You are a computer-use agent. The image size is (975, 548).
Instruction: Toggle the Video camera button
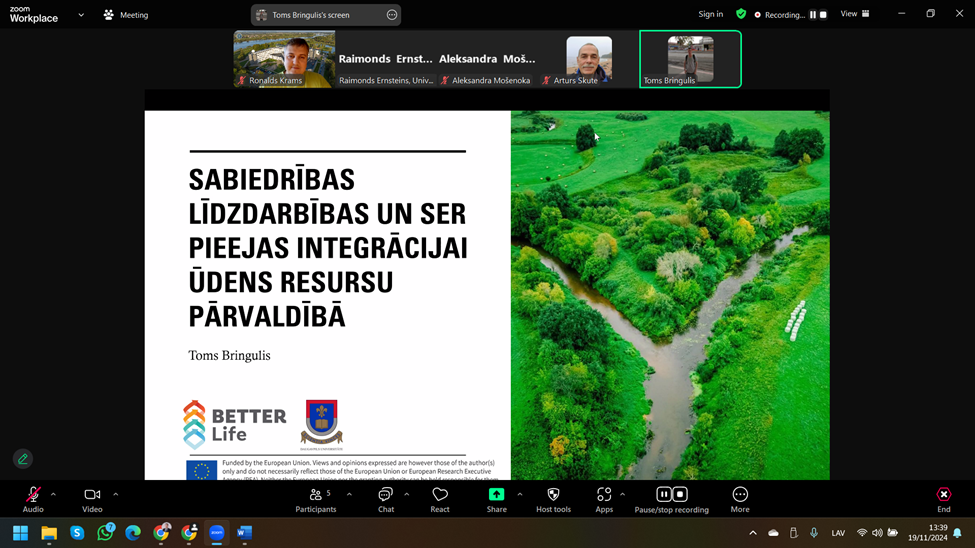click(92, 499)
